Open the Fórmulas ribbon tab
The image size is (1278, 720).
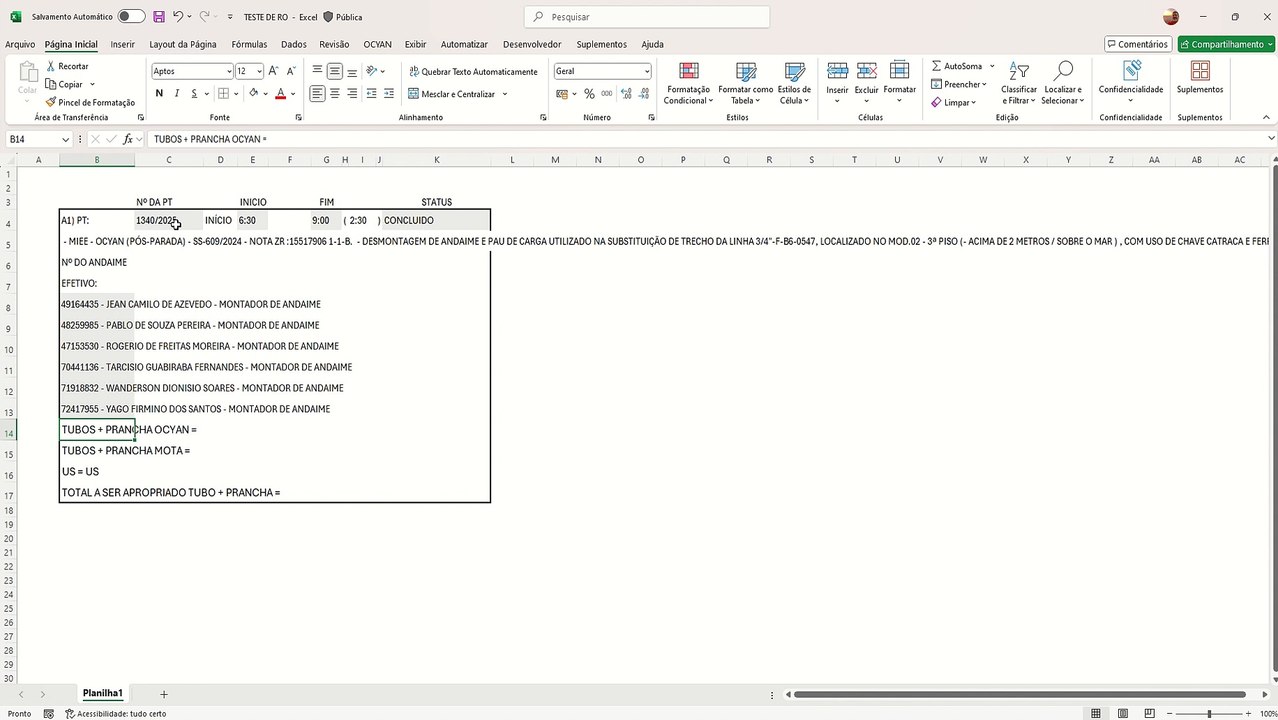[x=249, y=44]
